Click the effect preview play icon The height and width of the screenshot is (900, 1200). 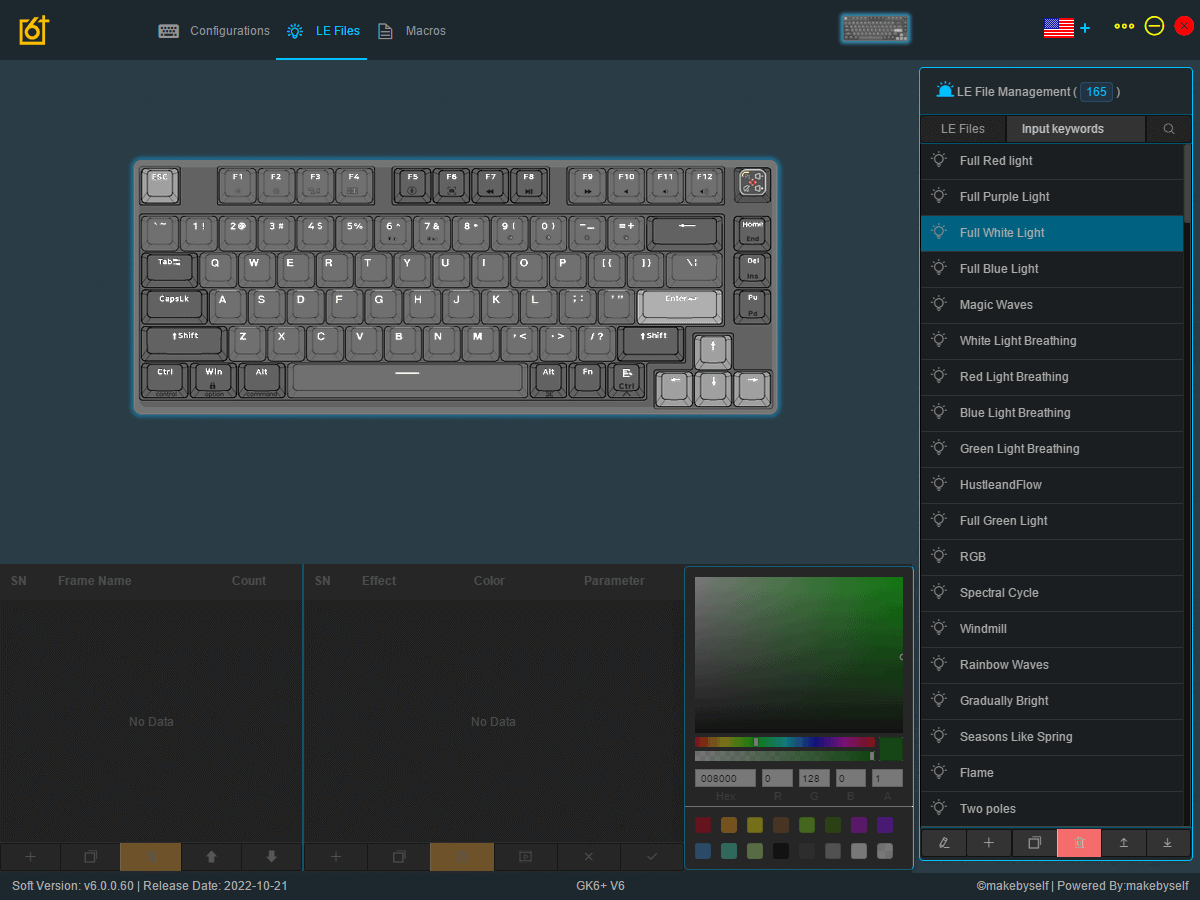pyautogui.click(x=525, y=857)
